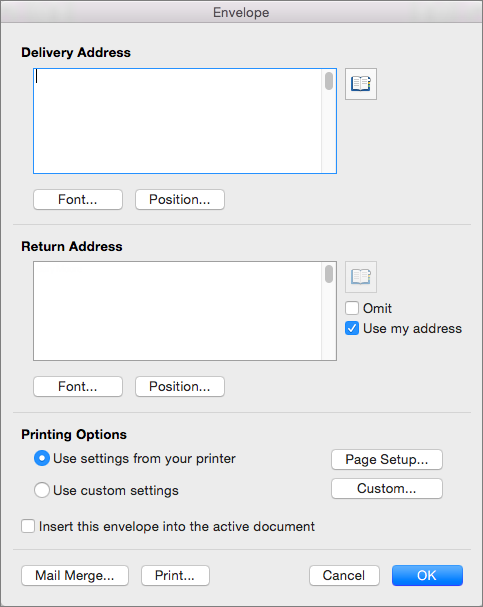
Task: Open address book for Return Address
Action: (361, 277)
